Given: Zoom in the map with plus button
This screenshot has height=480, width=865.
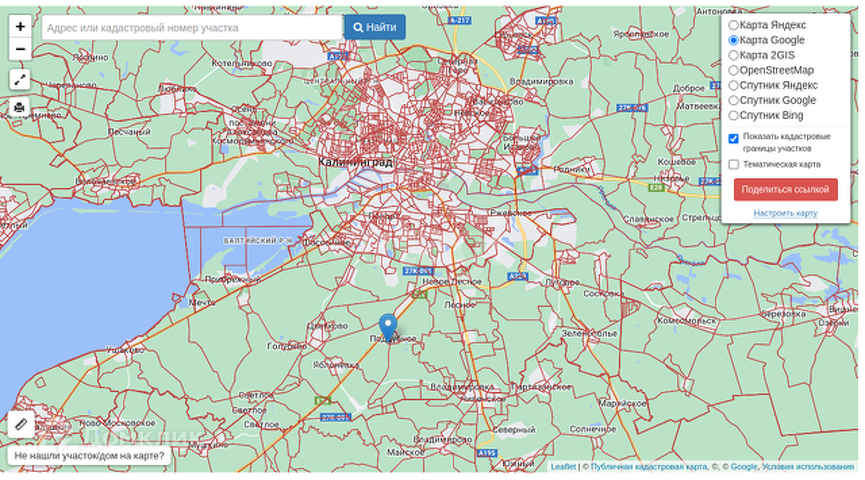Looking at the screenshot, I should (20, 26).
